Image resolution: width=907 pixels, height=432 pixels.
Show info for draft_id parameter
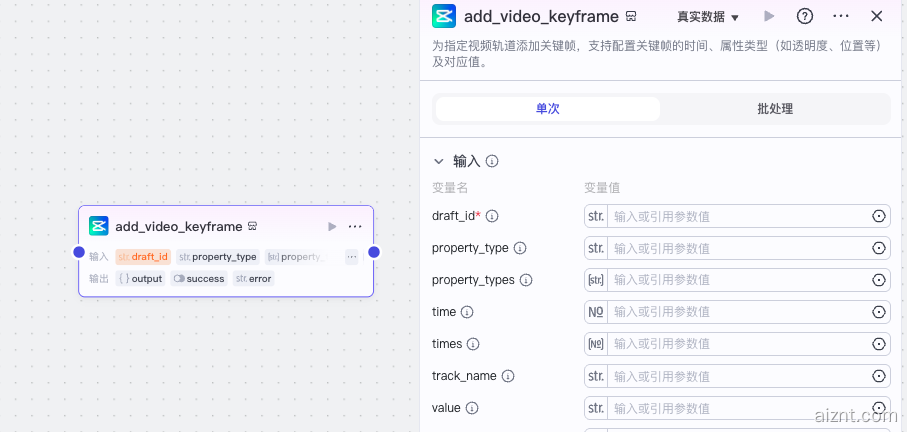(492, 216)
